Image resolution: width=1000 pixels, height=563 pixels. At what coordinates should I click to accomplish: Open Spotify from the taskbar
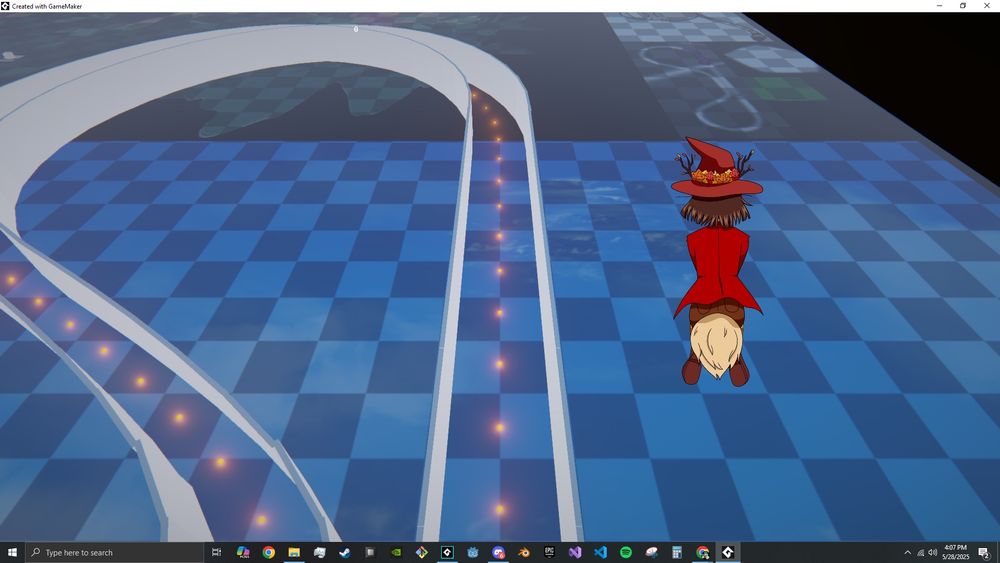click(x=626, y=552)
